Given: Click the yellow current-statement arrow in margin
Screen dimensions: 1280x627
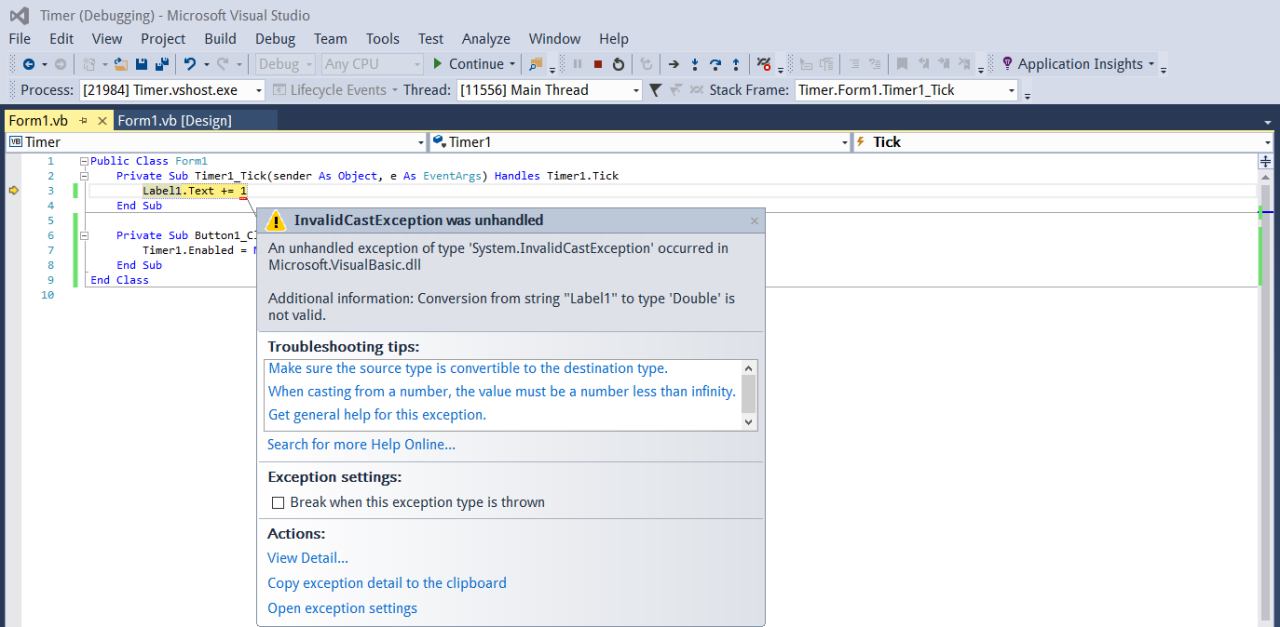Looking at the screenshot, I should coord(13,190).
